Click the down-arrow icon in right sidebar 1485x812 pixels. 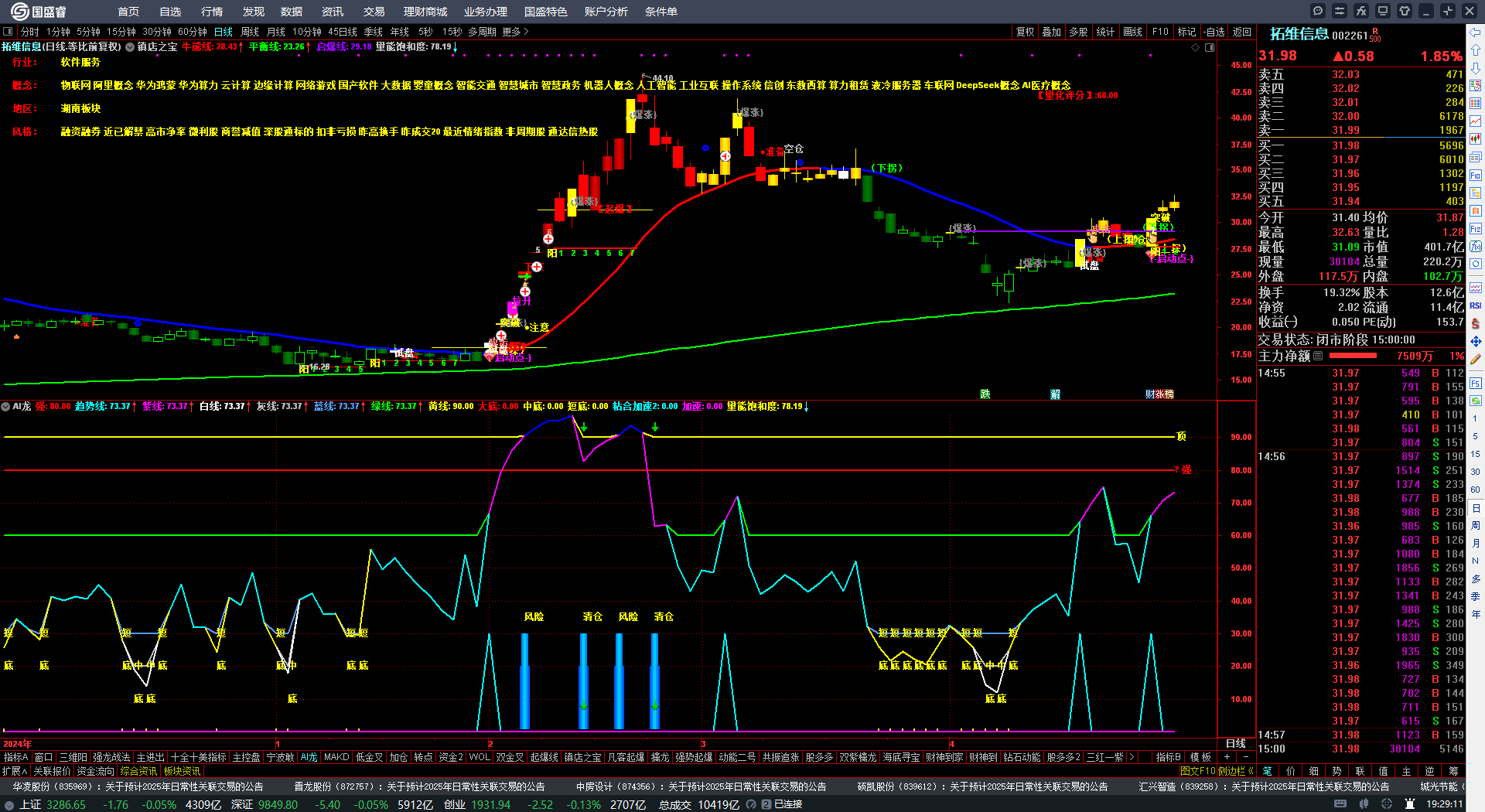[1476, 68]
